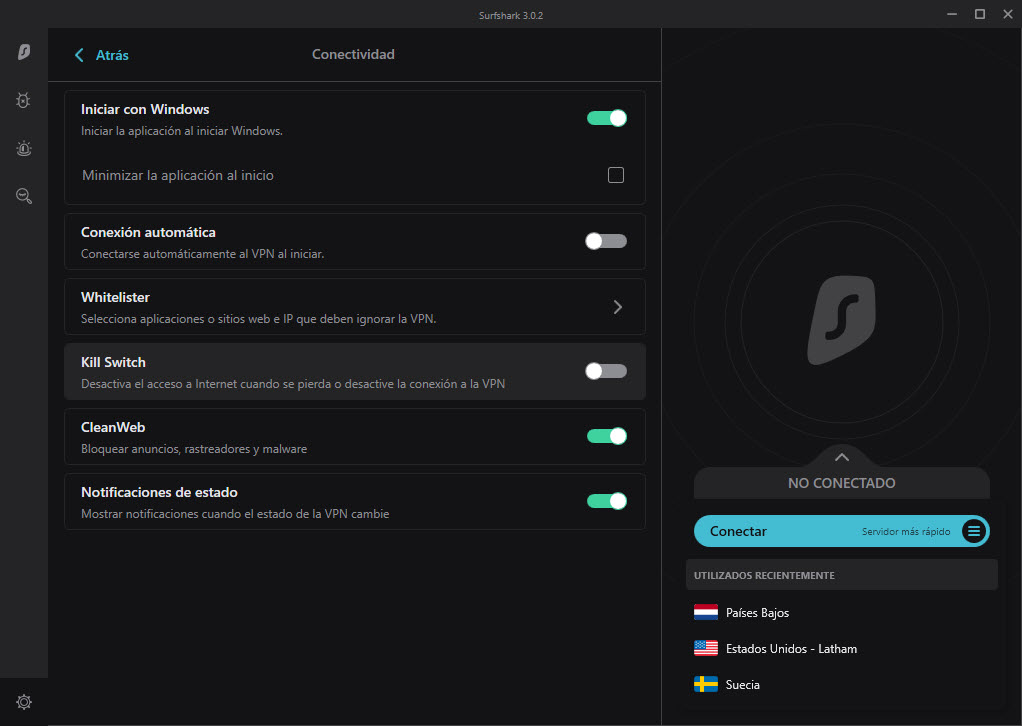The height and width of the screenshot is (726, 1022).
Task: Click 'Bloquear anuncios, rastreadores y malware' description
Action: [194, 449]
